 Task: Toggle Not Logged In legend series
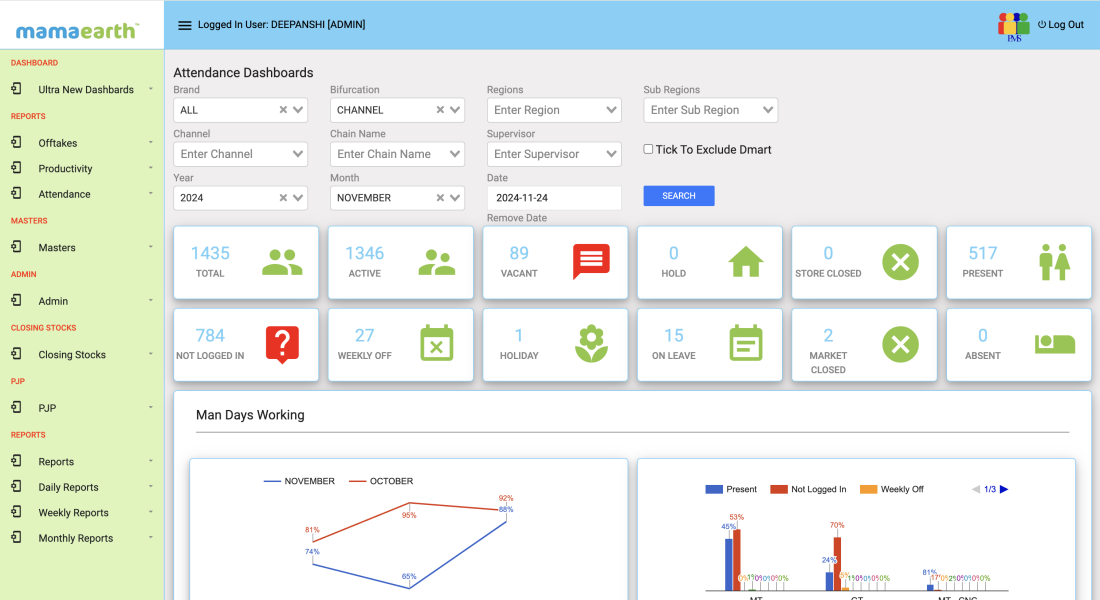click(x=808, y=489)
